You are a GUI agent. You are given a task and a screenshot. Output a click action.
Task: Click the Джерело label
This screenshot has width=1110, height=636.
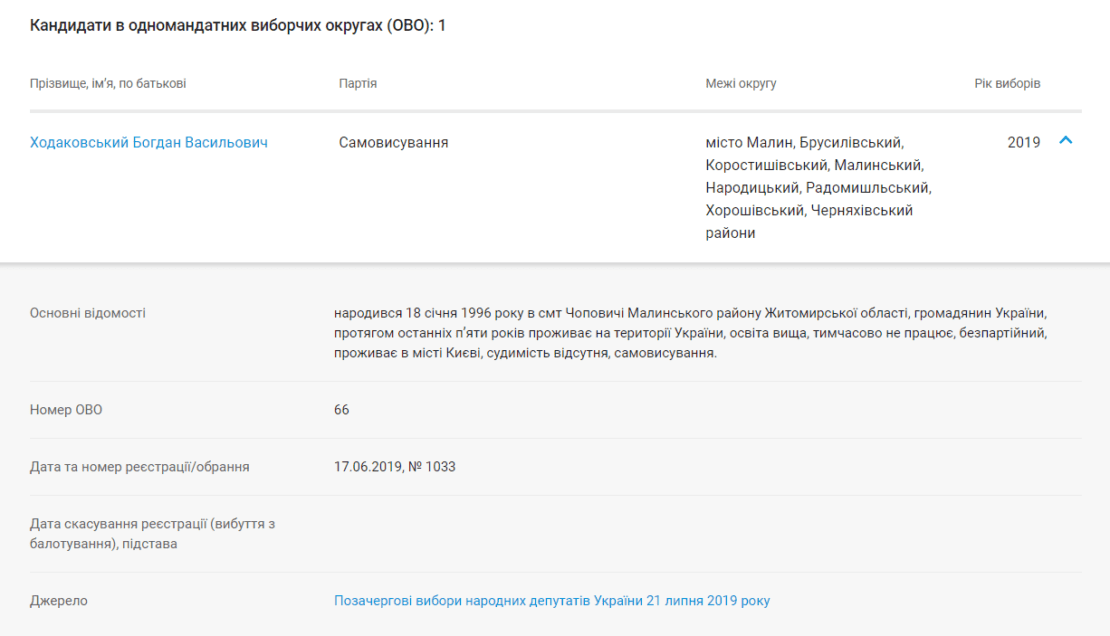[x=59, y=601]
